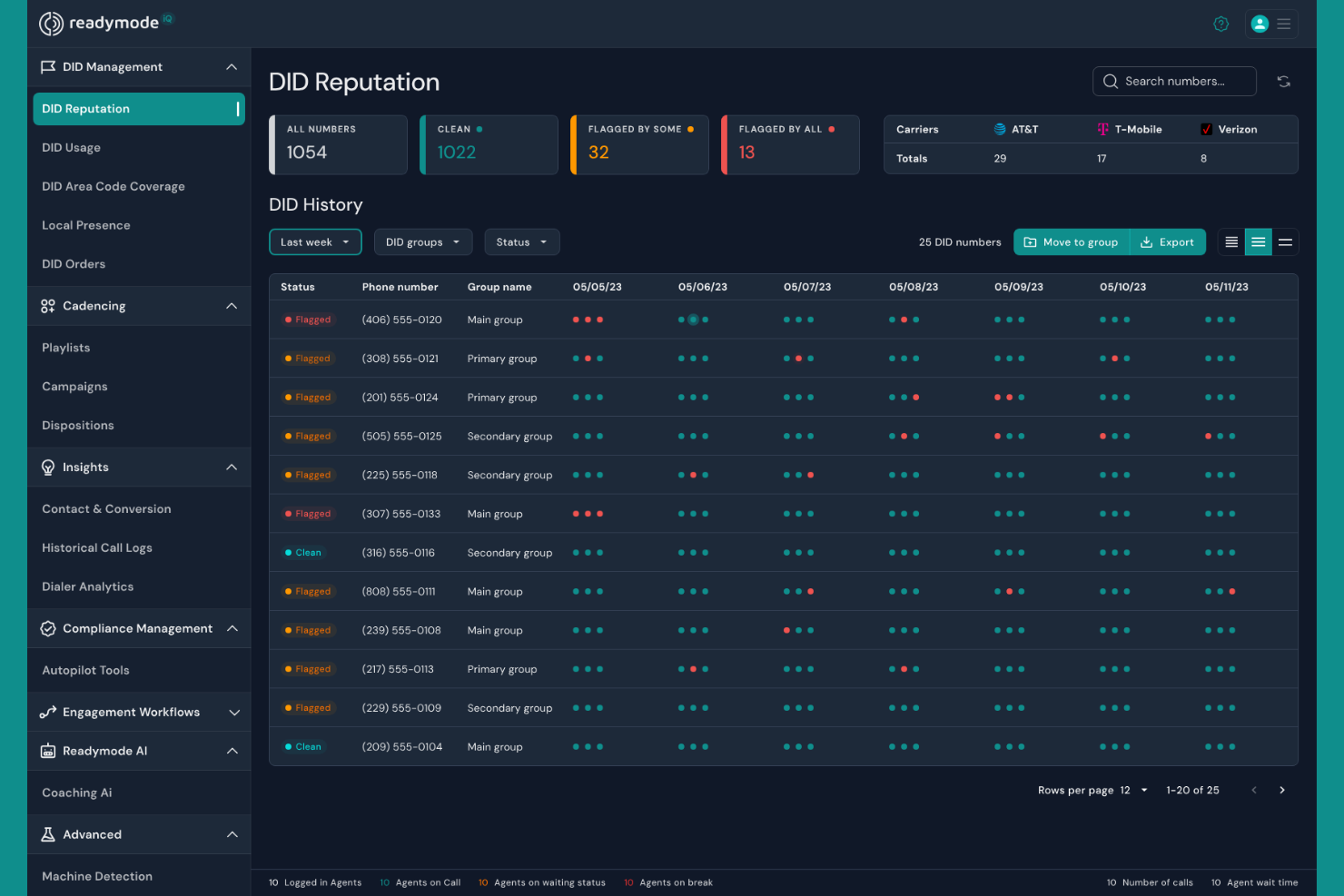Click the Move to group button

[x=1071, y=242]
